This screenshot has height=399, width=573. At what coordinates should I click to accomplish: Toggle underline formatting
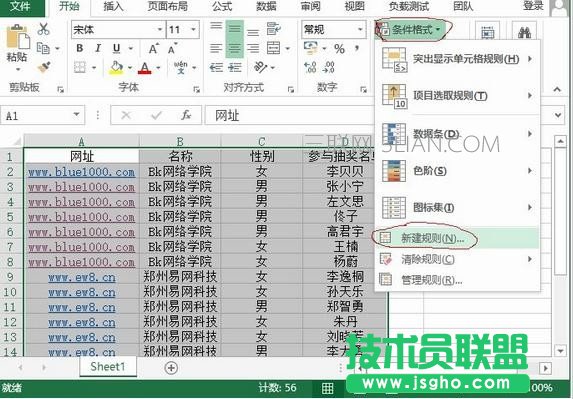117,48
